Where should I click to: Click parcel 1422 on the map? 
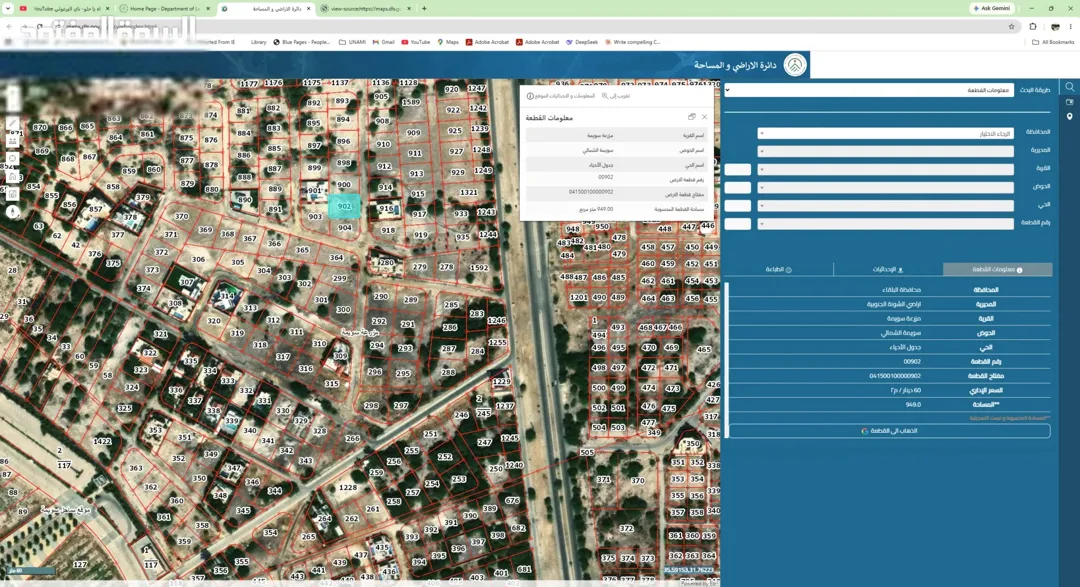pos(102,441)
